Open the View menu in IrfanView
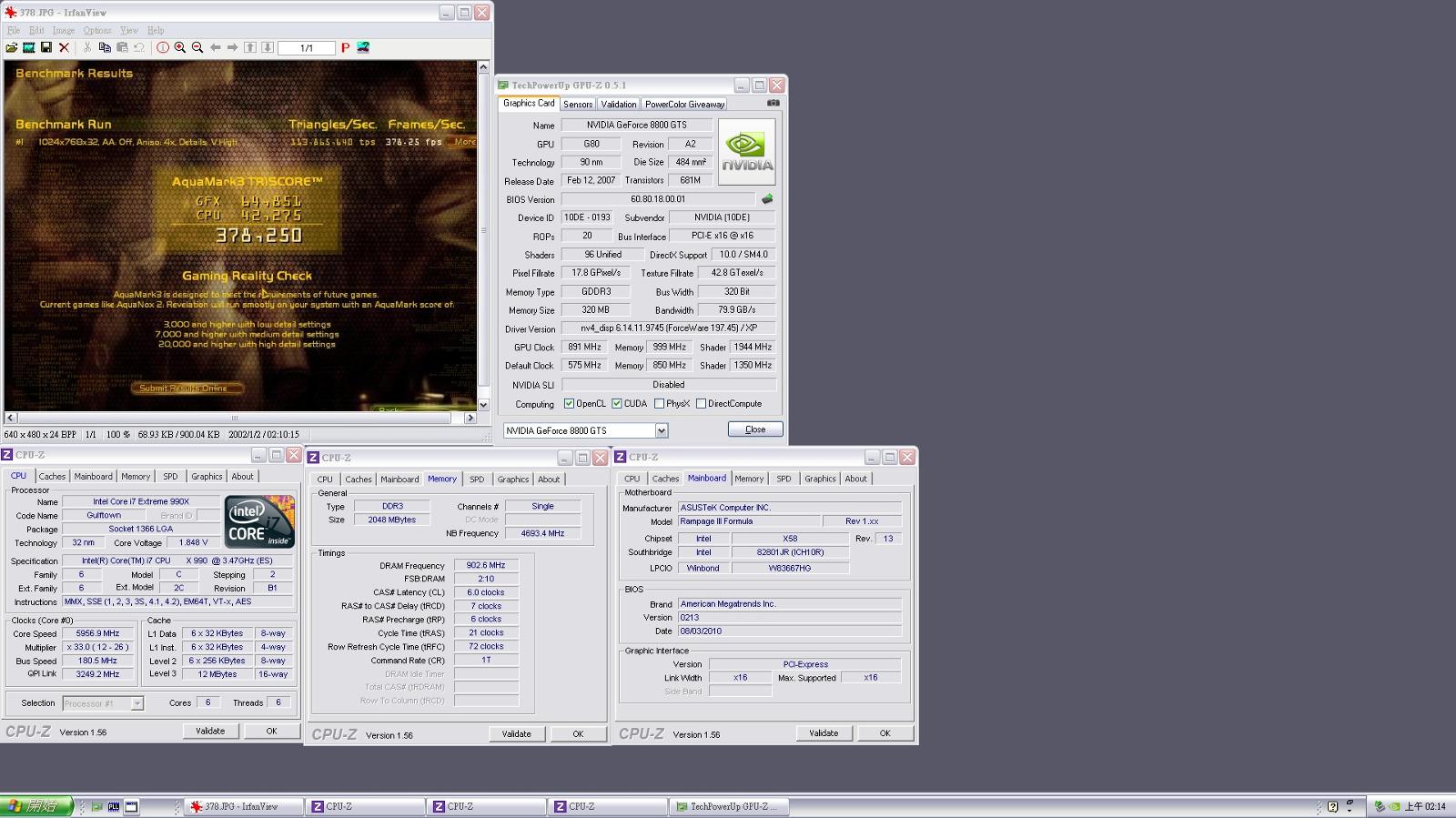 pos(129,30)
